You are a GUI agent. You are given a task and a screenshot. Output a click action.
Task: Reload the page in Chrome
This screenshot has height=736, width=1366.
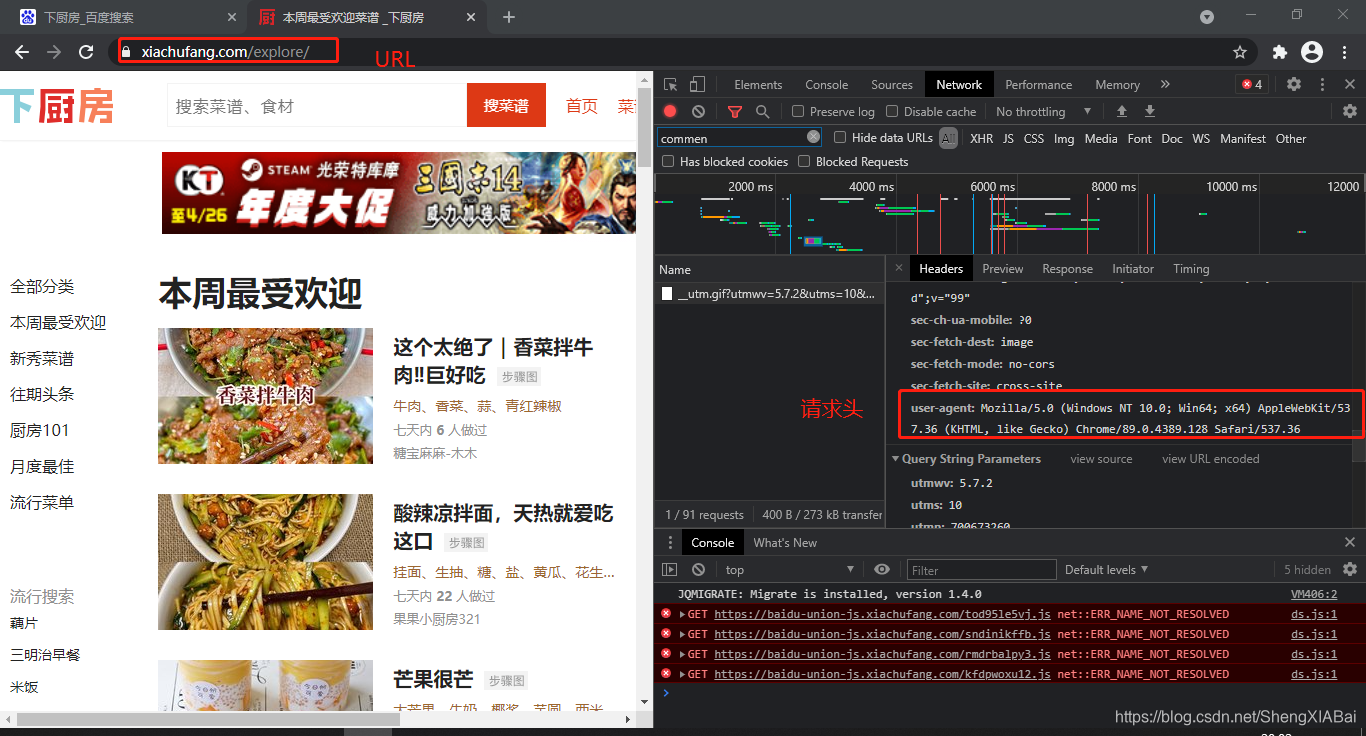click(86, 52)
